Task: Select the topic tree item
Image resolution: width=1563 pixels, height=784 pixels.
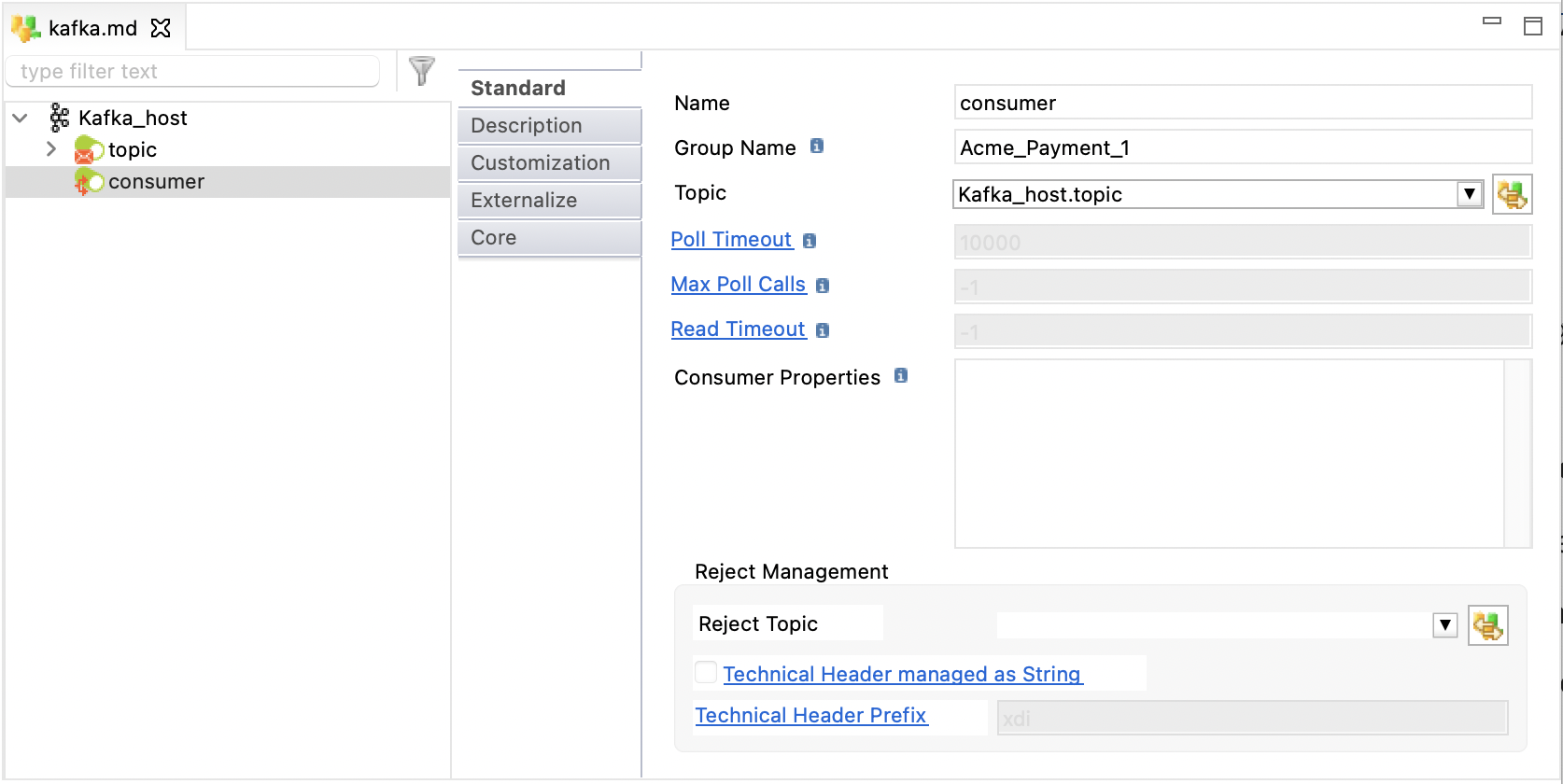Action: coord(133,149)
